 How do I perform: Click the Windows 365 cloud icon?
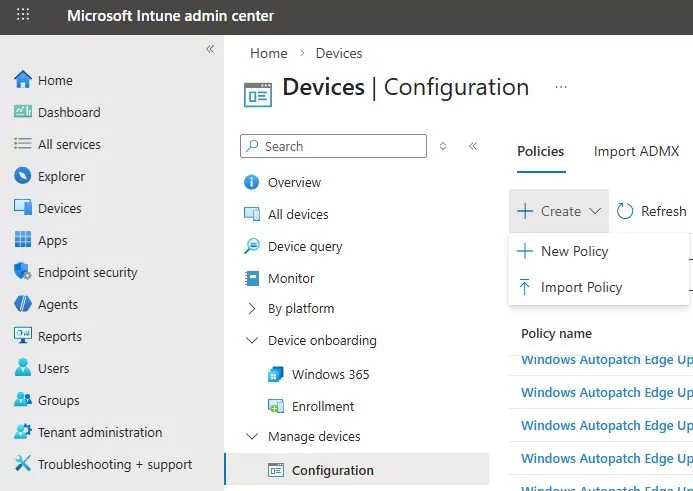point(275,374)
